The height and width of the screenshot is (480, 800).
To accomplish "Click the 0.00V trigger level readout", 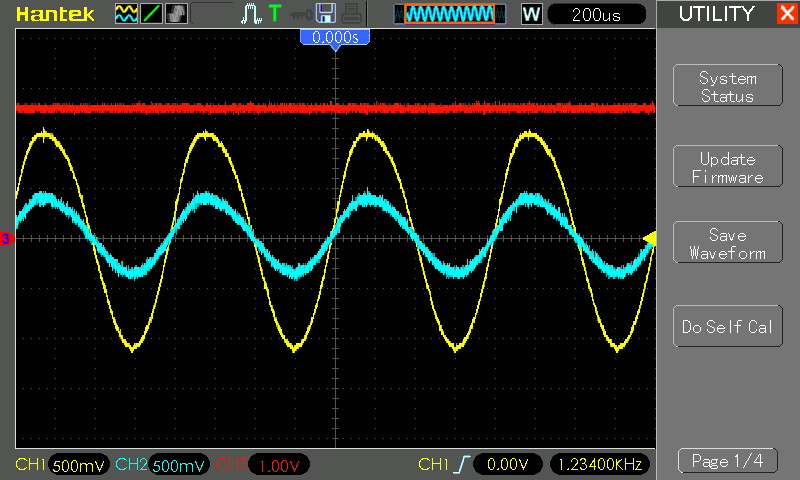I will (507, 465).
